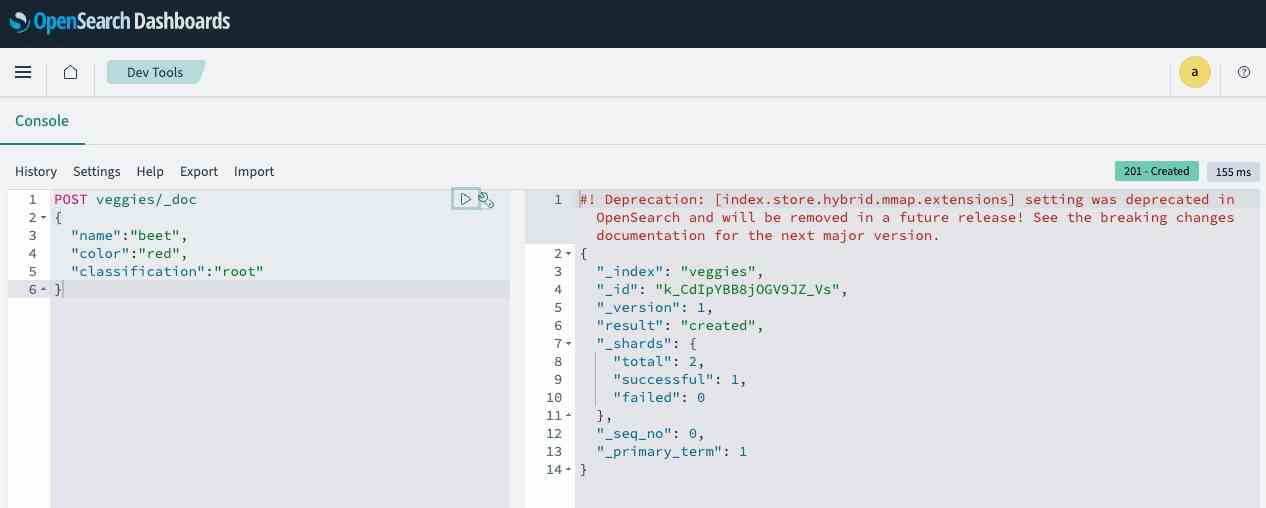This screenshot has width=1266, height=508.
Task: Click the OpenSearch Dashboards logo
Action: tap(119, 21)
